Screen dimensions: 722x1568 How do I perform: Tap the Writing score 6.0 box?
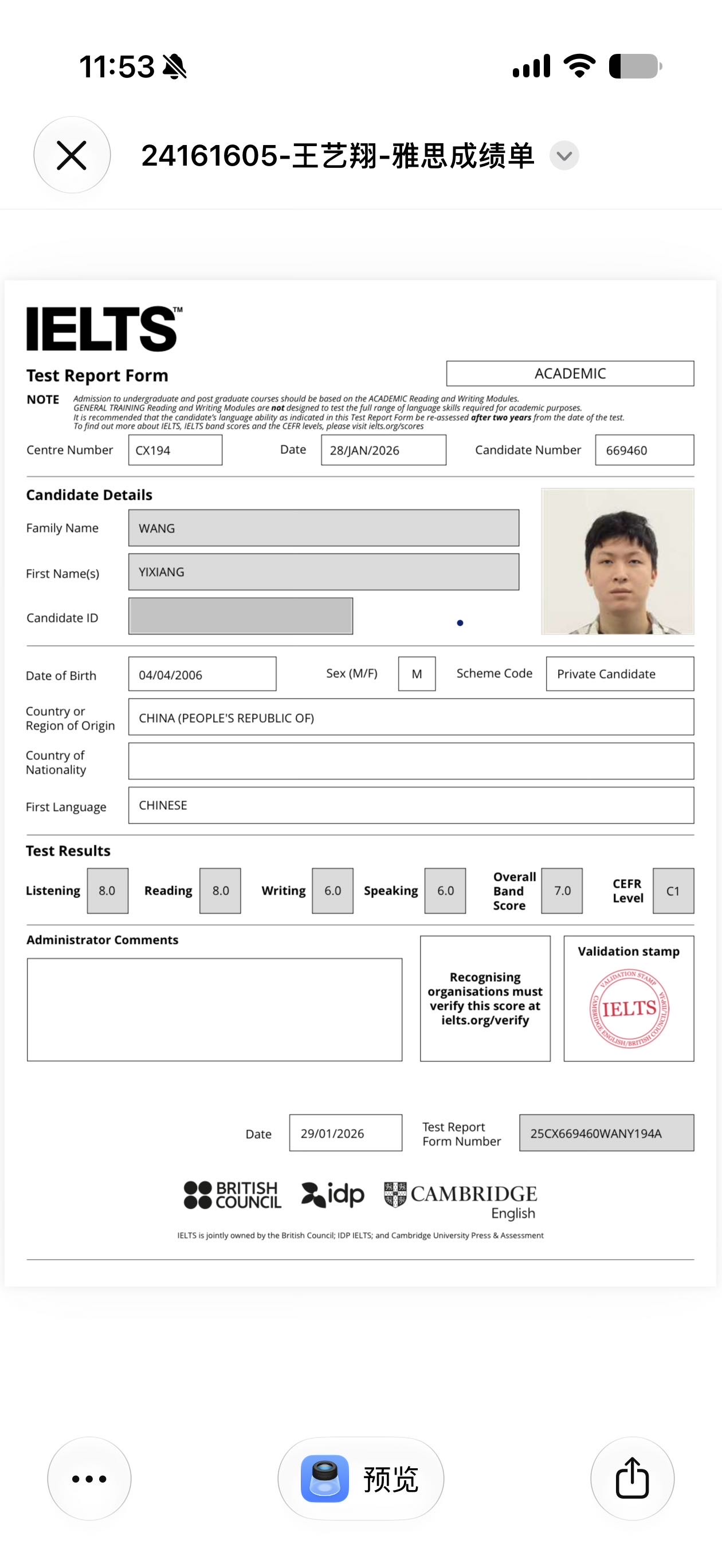coord(332,891)
